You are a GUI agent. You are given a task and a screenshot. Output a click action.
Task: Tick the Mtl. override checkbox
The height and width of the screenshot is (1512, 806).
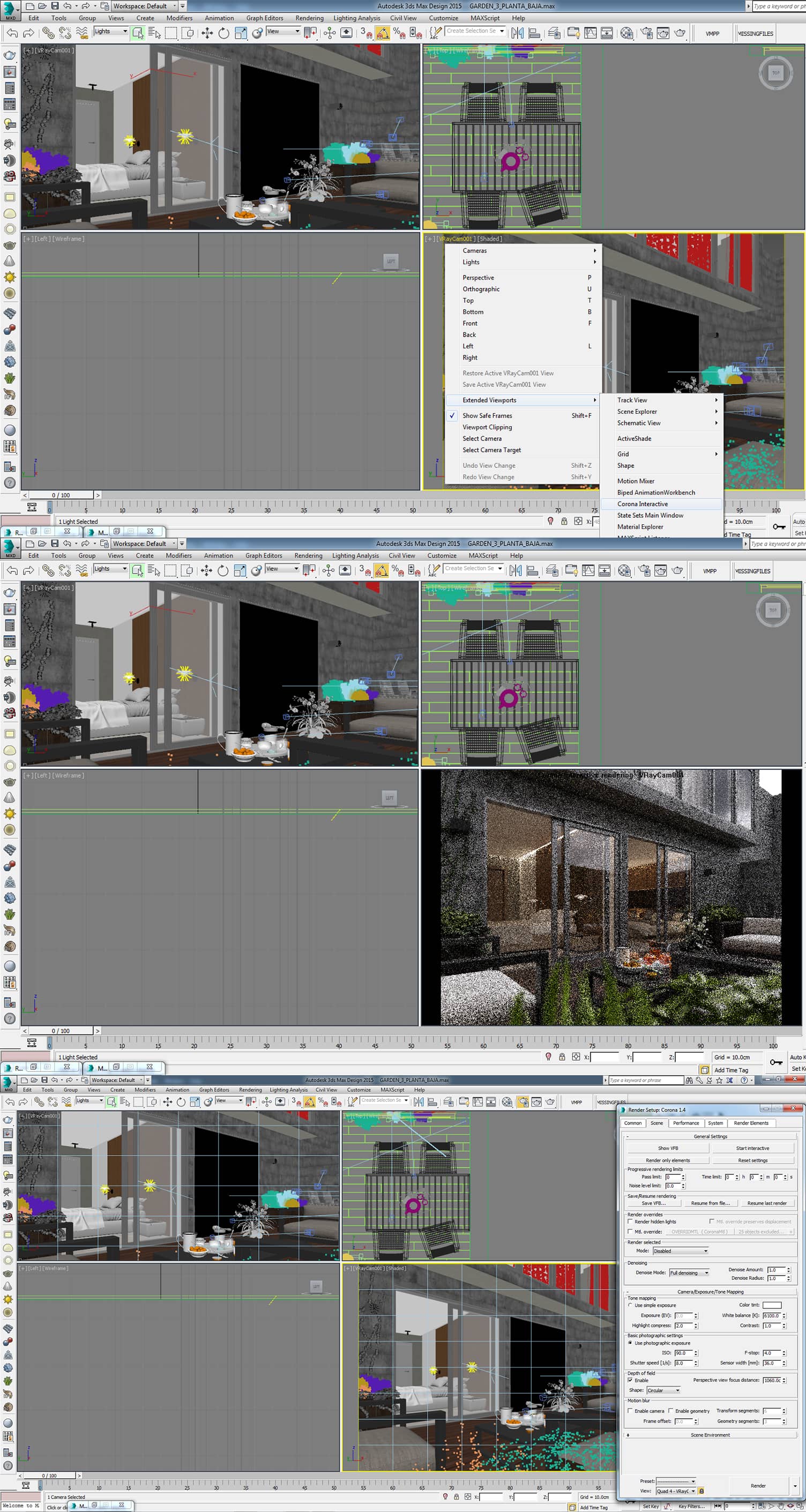pyautogui.click(x=630, y=1232)
